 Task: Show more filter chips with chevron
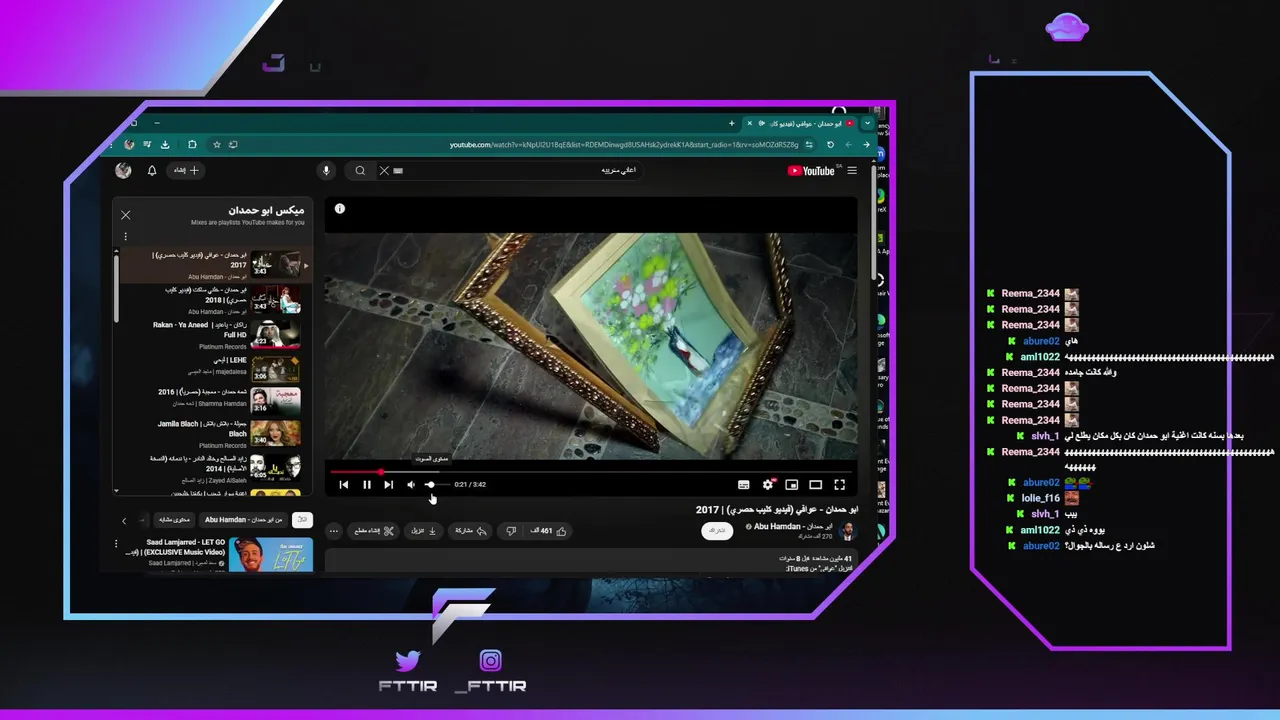124,520
